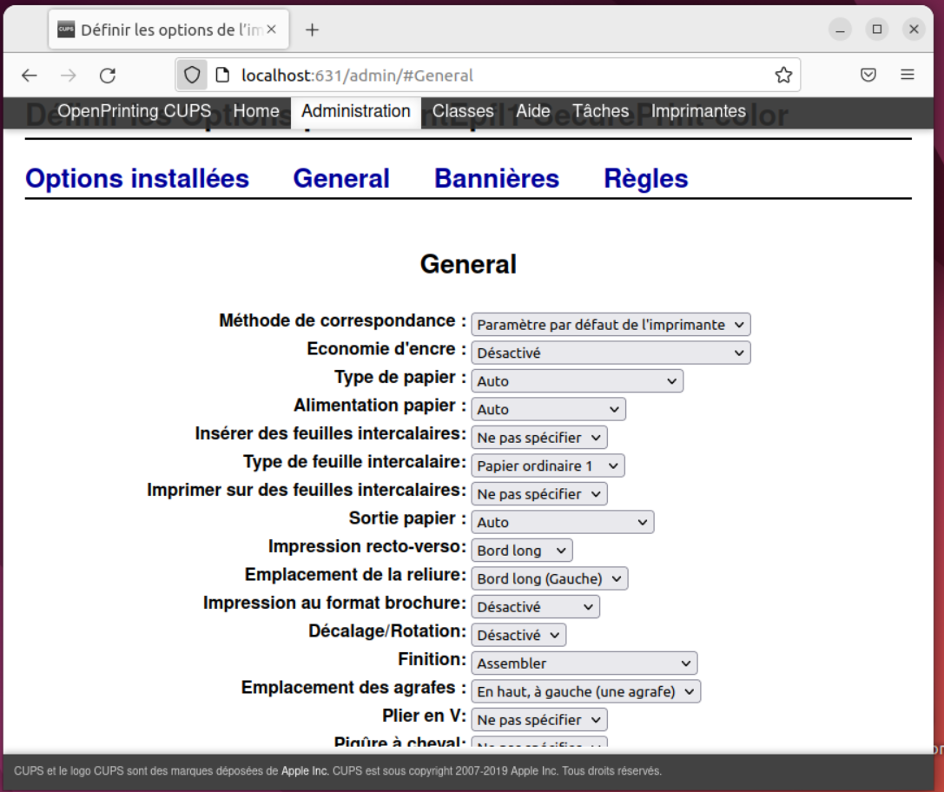Screen dimensions: 945x793
Task: Open the Tâches menu item
Action: pos(600,111)
